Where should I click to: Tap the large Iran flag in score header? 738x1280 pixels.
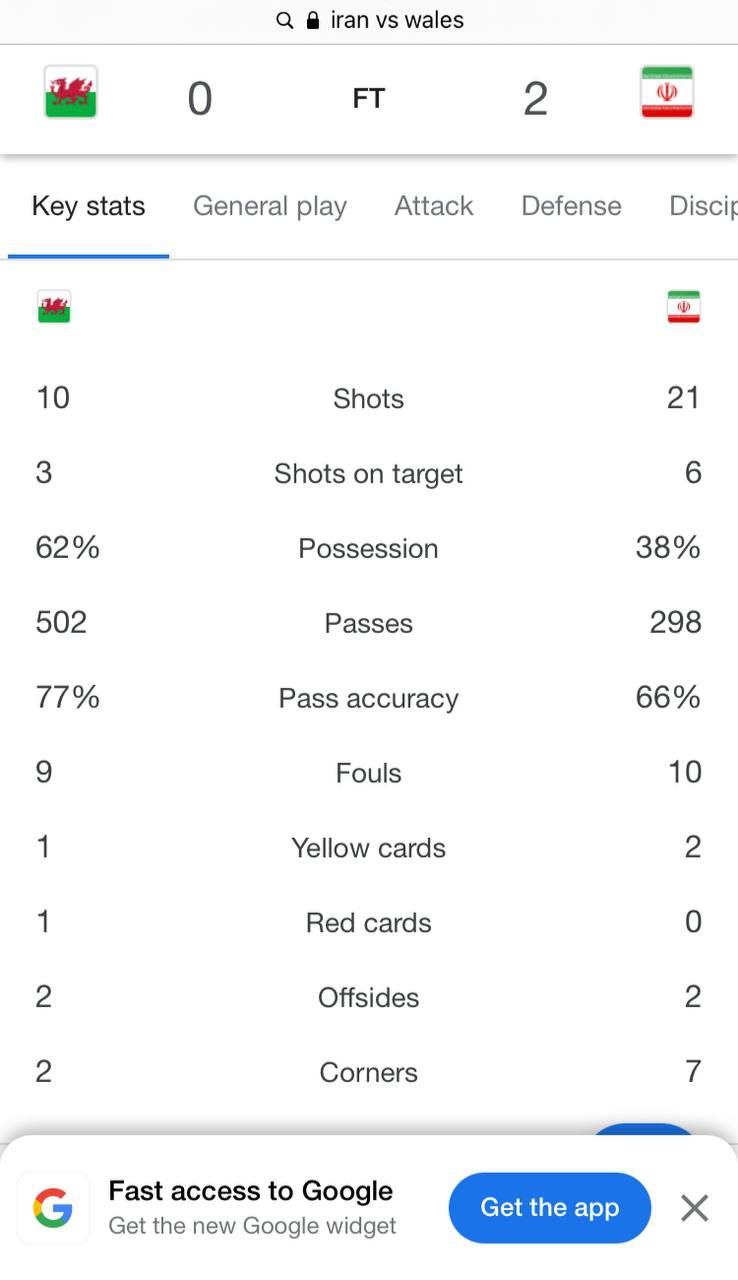coord(667,92)
